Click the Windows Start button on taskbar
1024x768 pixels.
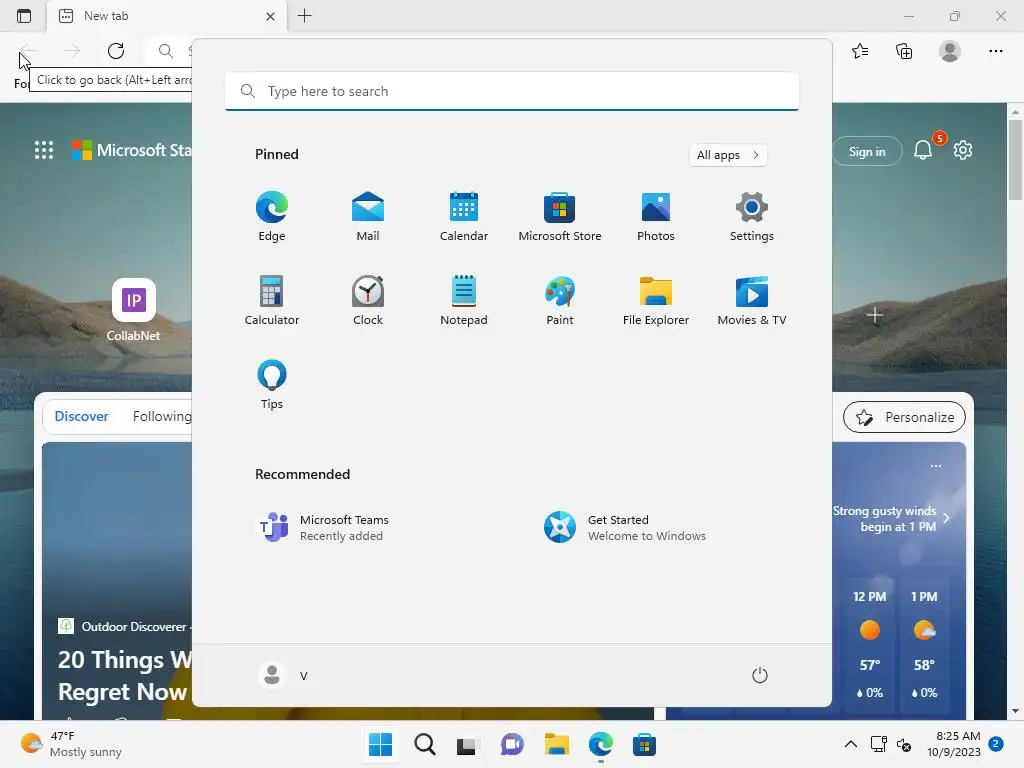coord(380,744)
